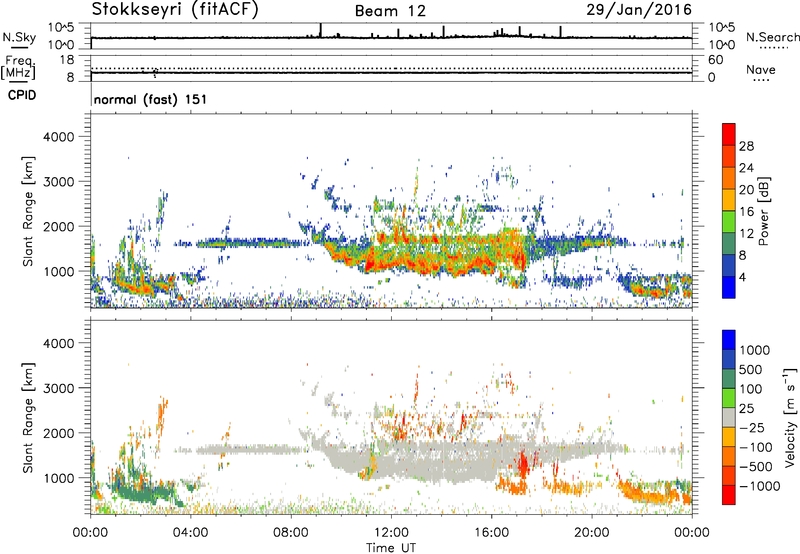The height and width of the screenshot is (554, 800).
Task: Click the 28 tick on the power colorbar
Action: (x=746, y=146)
